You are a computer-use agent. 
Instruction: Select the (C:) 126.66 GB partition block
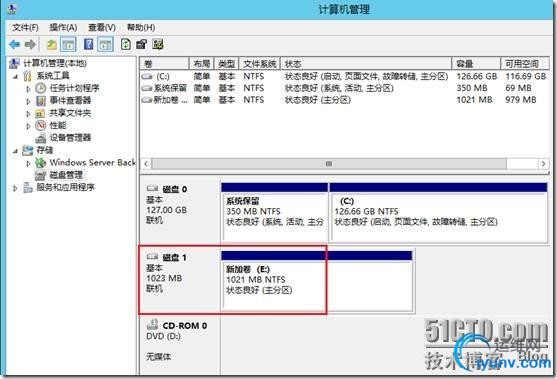coord(439,212)
